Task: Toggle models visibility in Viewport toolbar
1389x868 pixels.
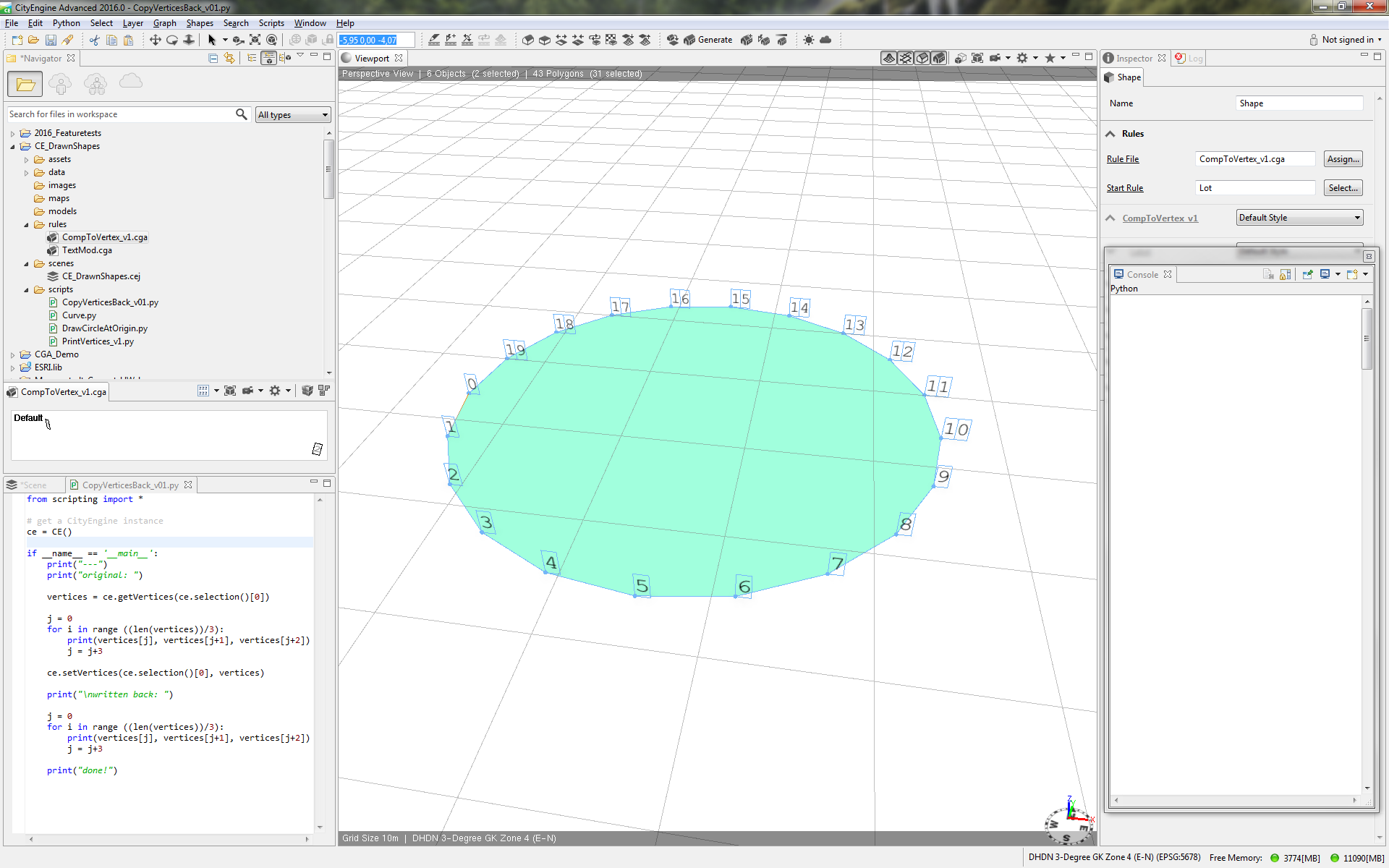Action: 938,58
